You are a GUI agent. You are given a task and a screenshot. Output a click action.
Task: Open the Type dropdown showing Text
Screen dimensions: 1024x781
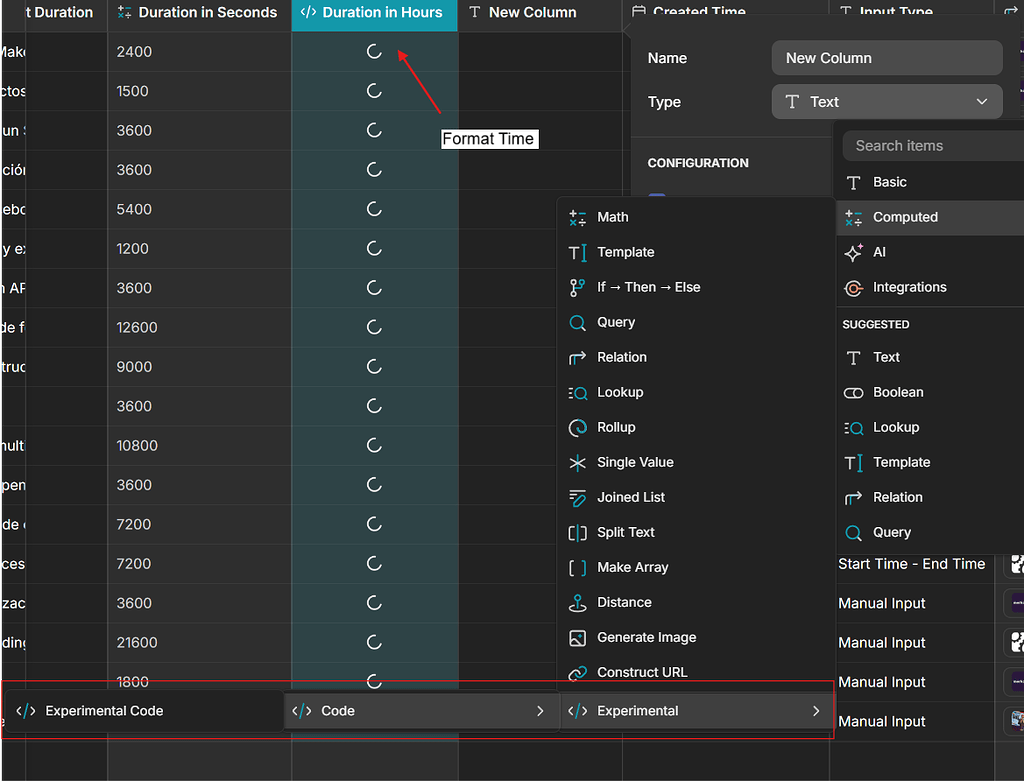886,101
